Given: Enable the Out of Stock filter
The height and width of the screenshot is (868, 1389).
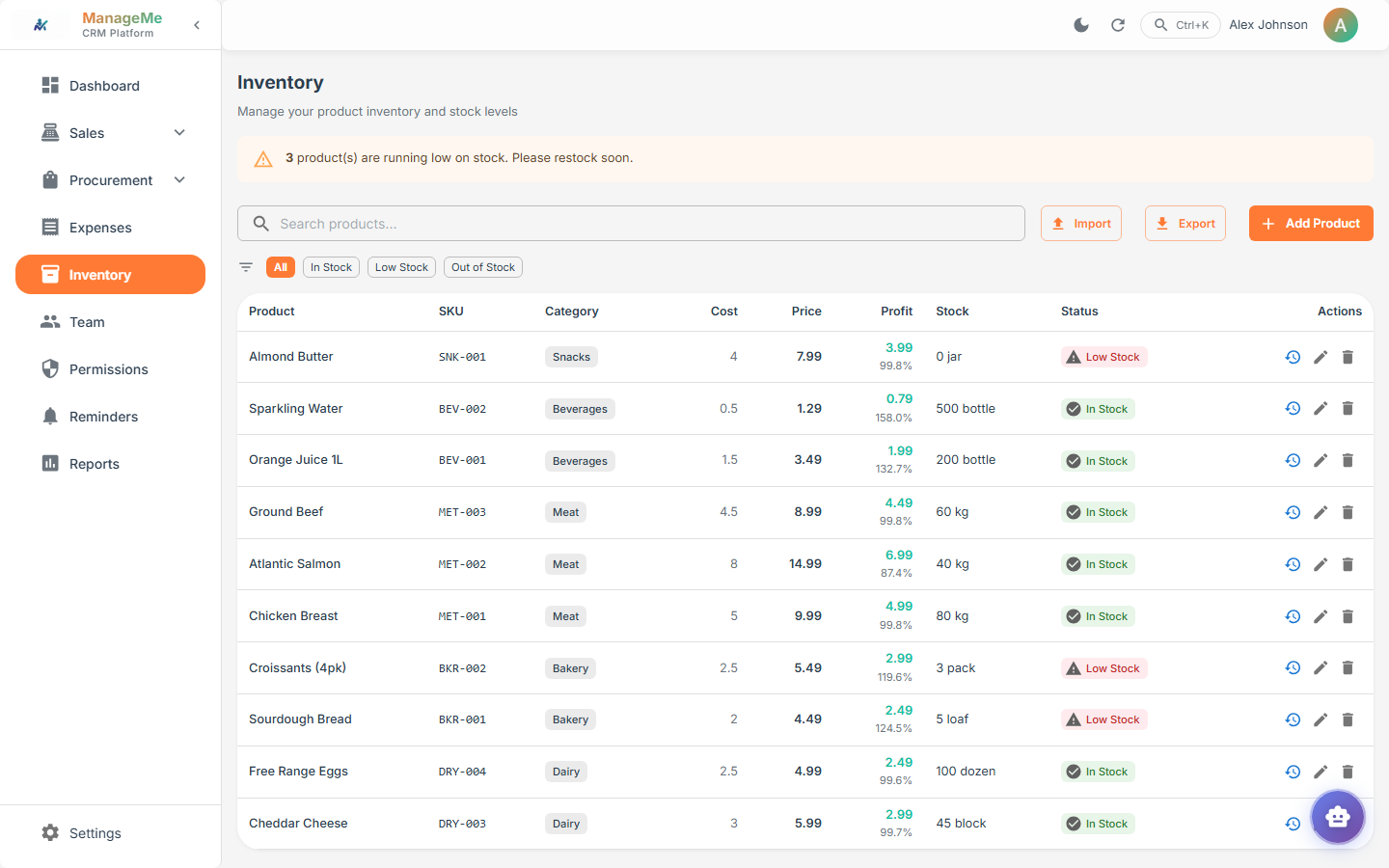Looking at the screenshot, I should 482,266.
